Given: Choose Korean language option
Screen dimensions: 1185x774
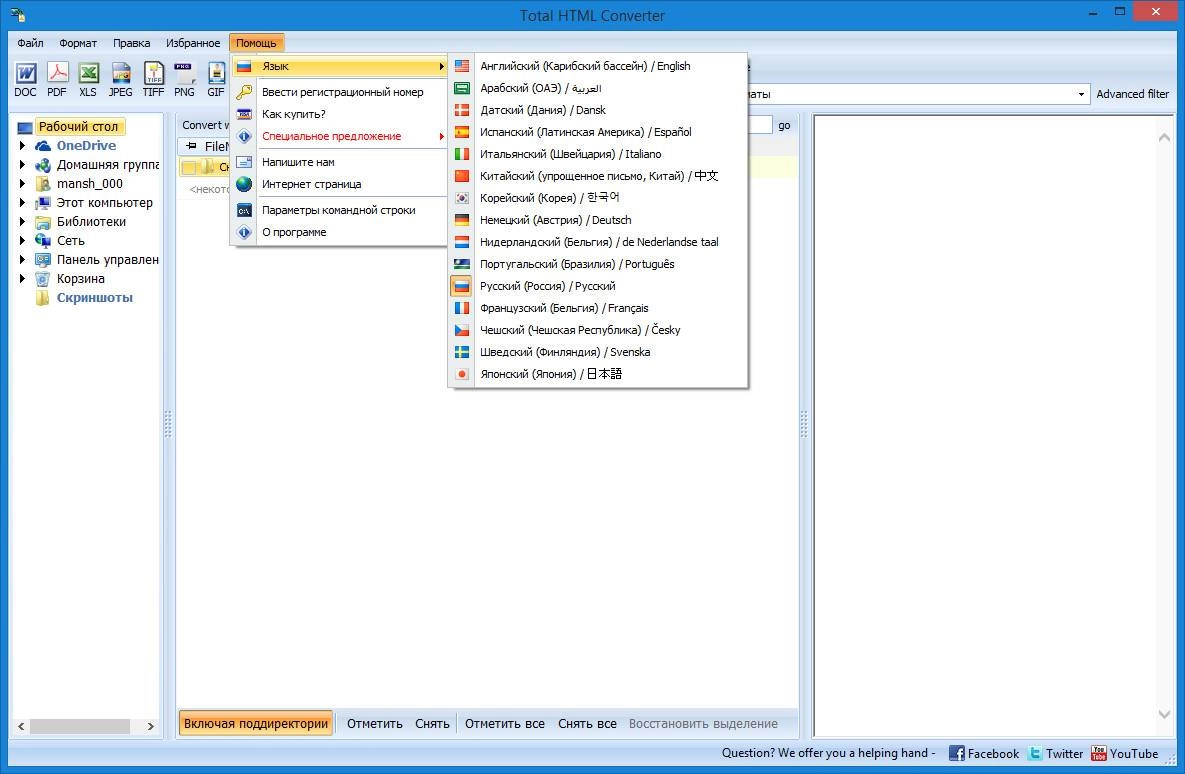Looking at the screenshot, I should click(598, 197).
